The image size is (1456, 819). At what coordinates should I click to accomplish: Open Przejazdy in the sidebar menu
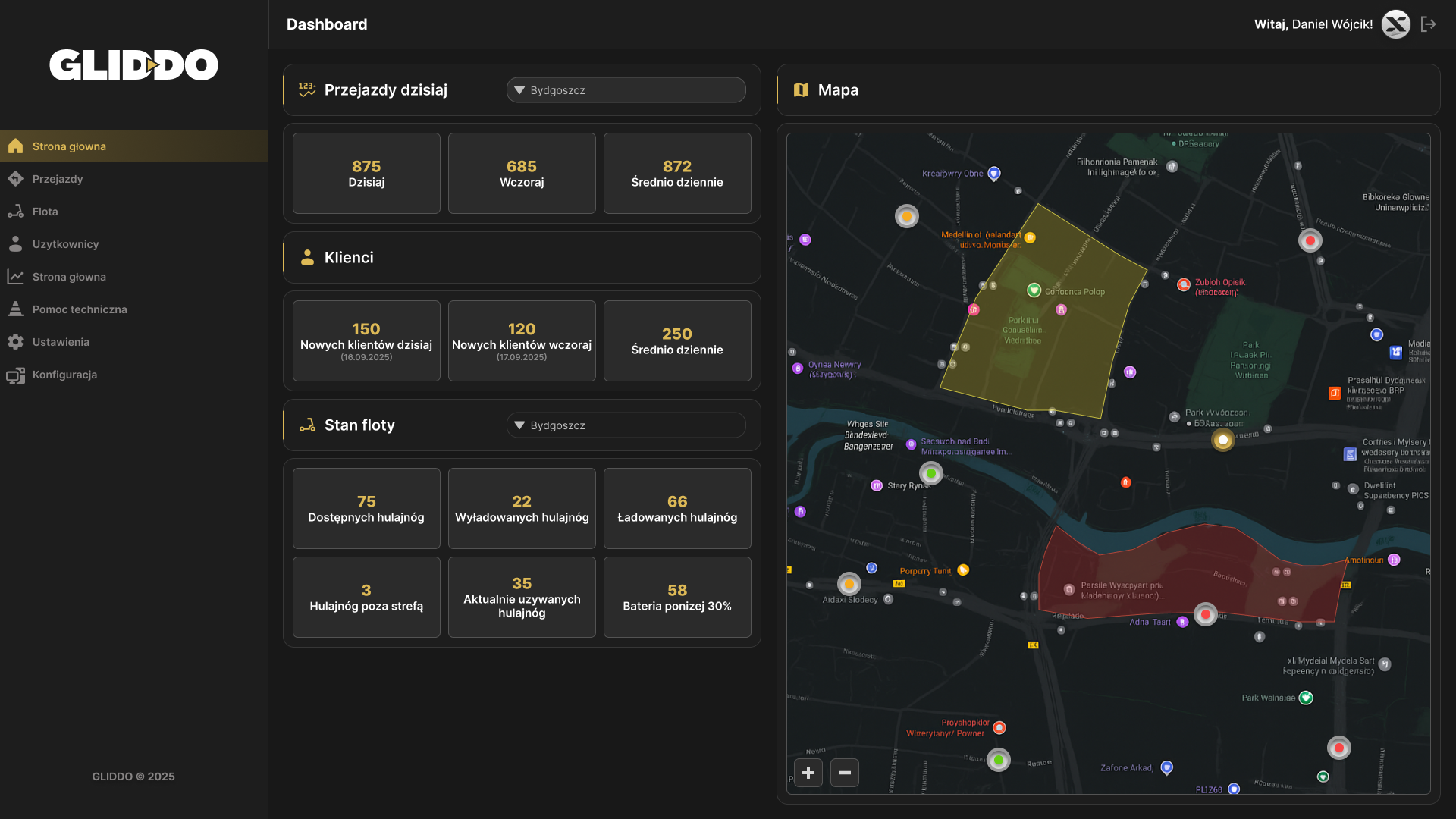(58, 179)
